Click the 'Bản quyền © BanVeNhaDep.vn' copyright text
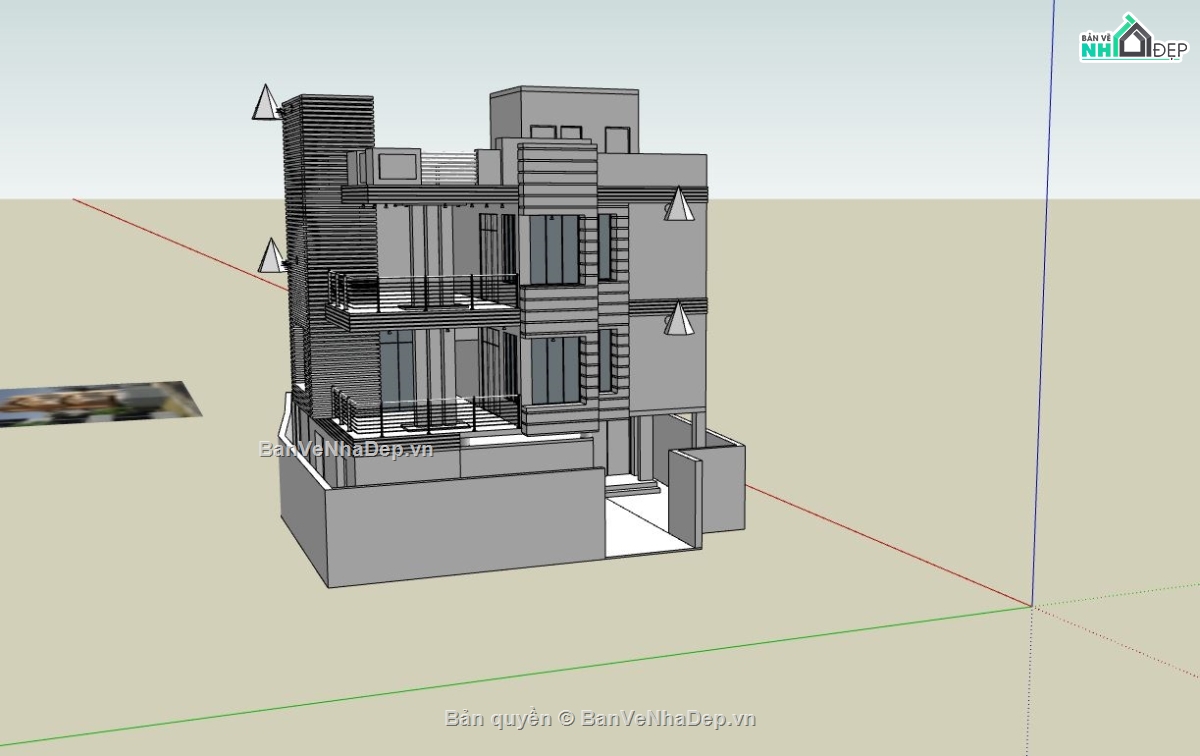Viewport: 1200px width, 756px height. (x=600, y=718)
